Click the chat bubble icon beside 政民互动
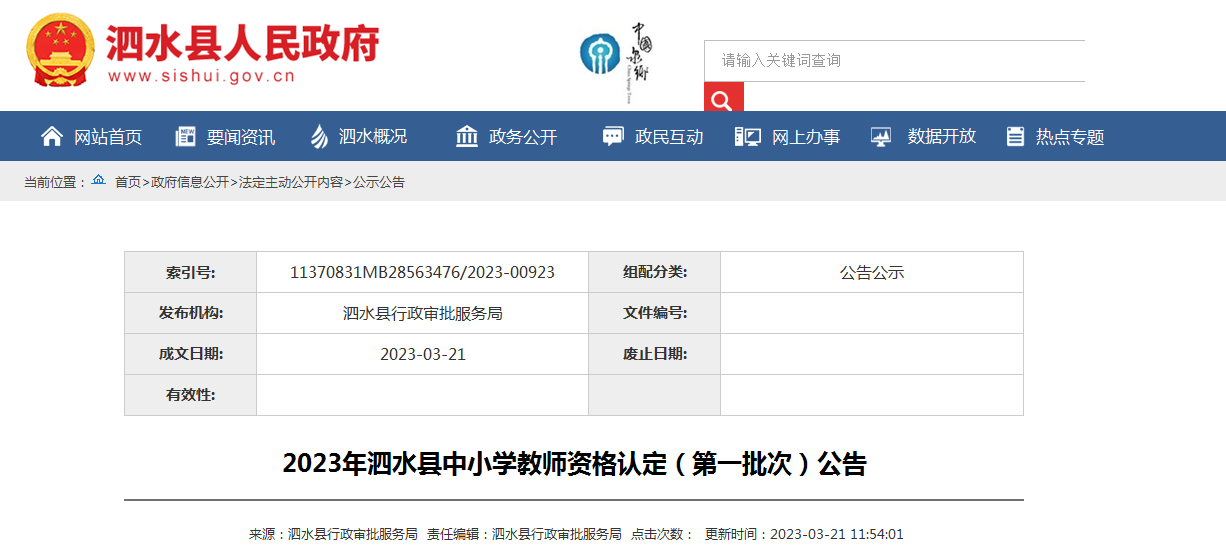1226x558 pixels. (613, 137)
